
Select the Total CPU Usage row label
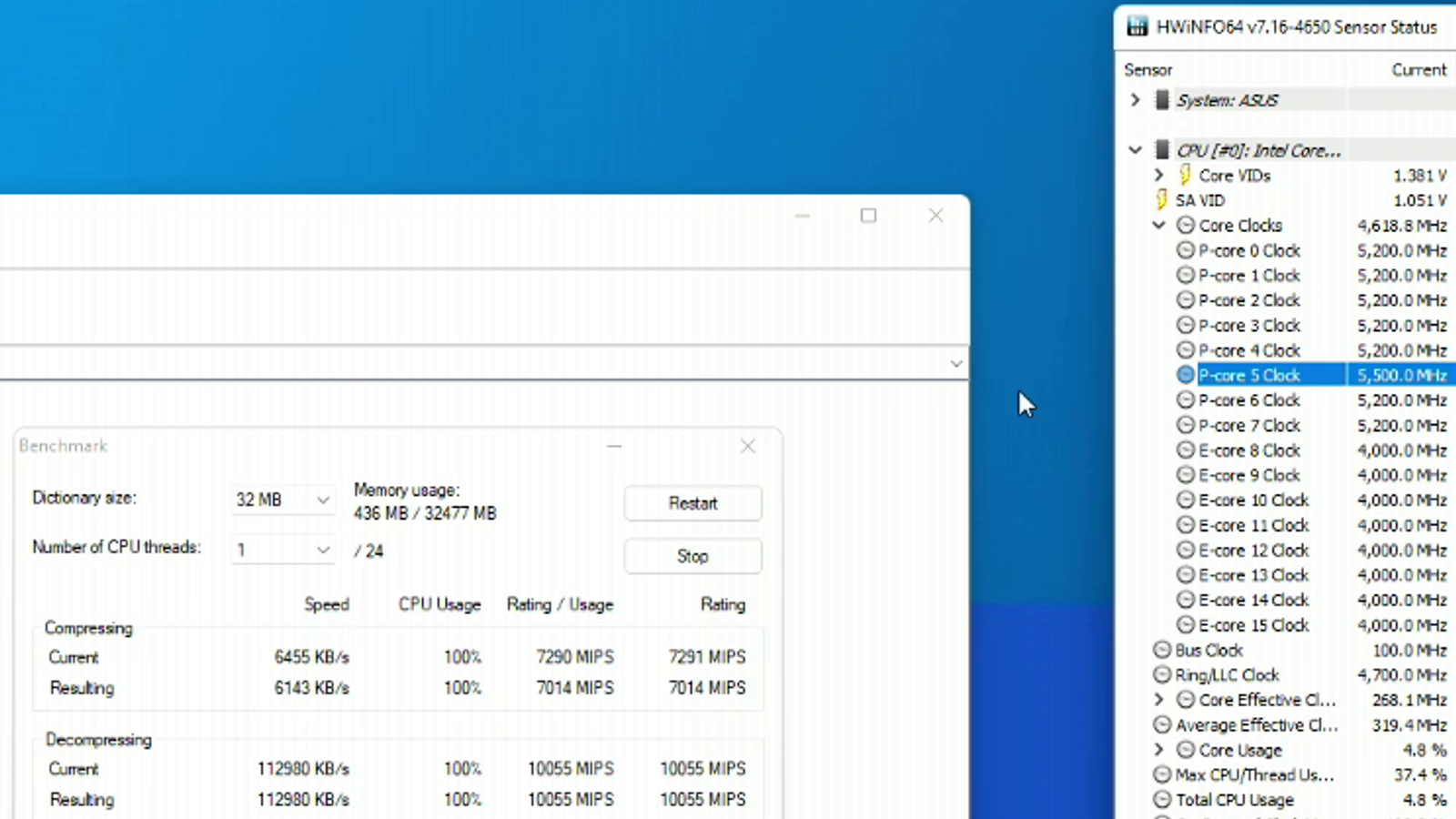tap(1235, 800)
